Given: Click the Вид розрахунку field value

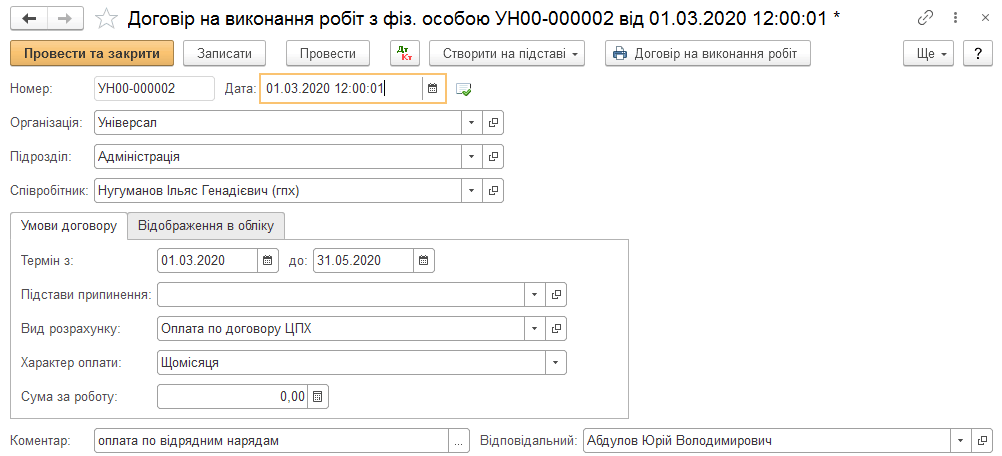Looking at the screenshot, I should [341, 328].
